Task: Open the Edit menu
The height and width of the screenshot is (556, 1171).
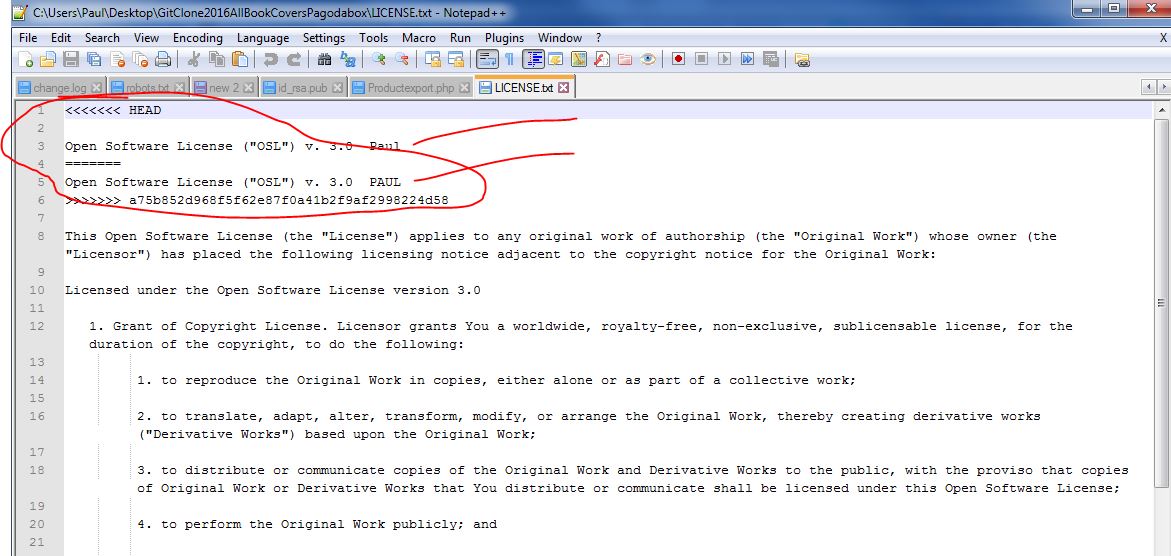Action: tap(60, 38)
